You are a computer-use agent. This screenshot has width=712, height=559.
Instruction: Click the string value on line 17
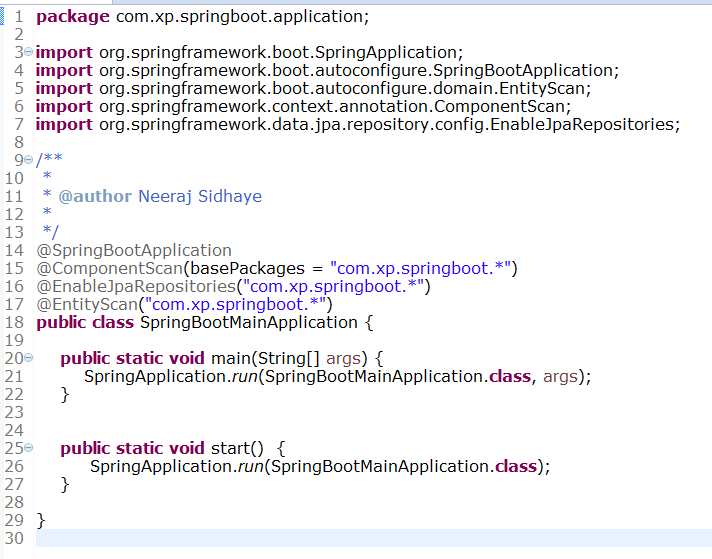(235, 304)
